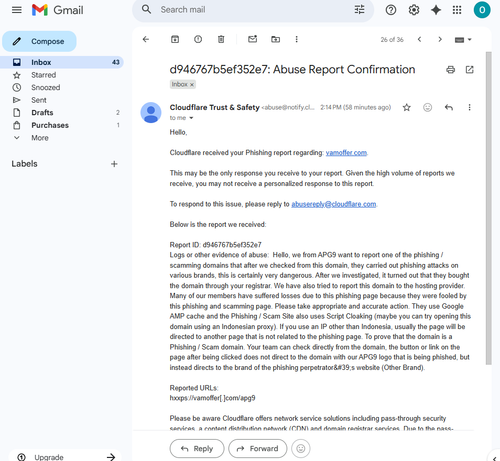The height and width of the screenshot is (461, 500).
Task: Click the abusereply@cloudflare.com link
Action: pos(334,204)
